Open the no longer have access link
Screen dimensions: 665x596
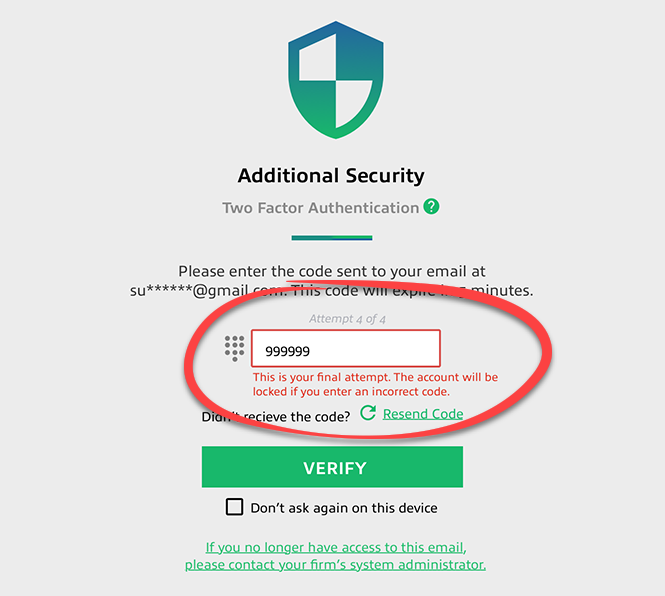336,547
